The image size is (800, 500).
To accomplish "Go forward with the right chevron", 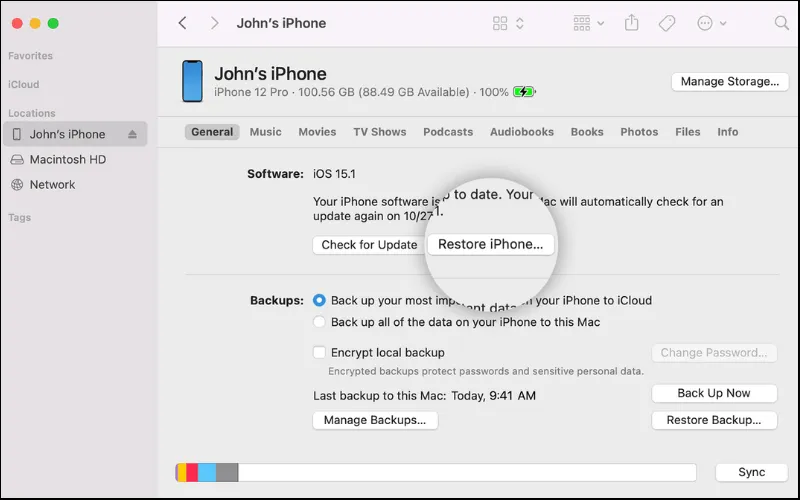I will pyautogui.click(x=214, y=23).
